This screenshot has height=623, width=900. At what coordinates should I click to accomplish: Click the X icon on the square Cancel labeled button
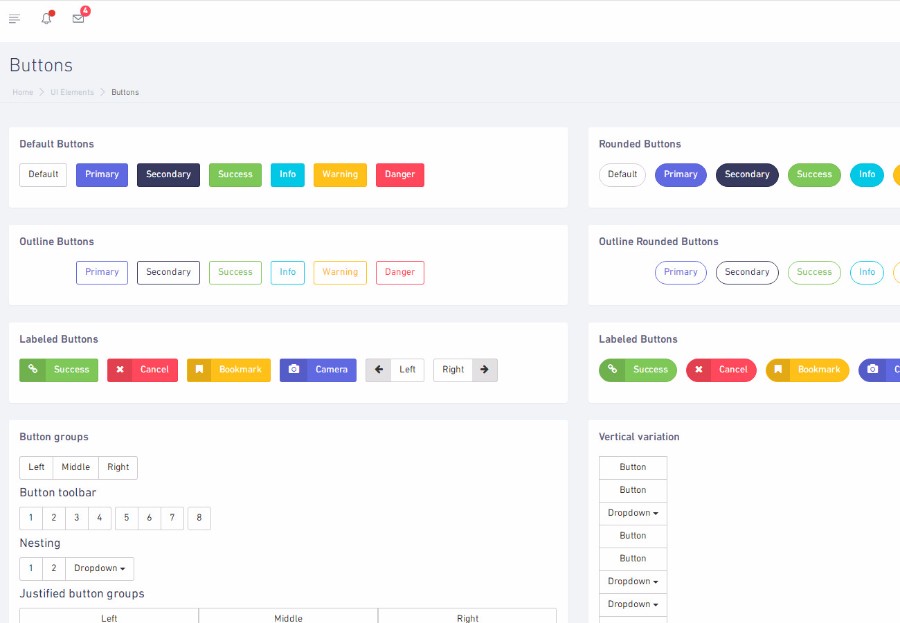point(120,370)
